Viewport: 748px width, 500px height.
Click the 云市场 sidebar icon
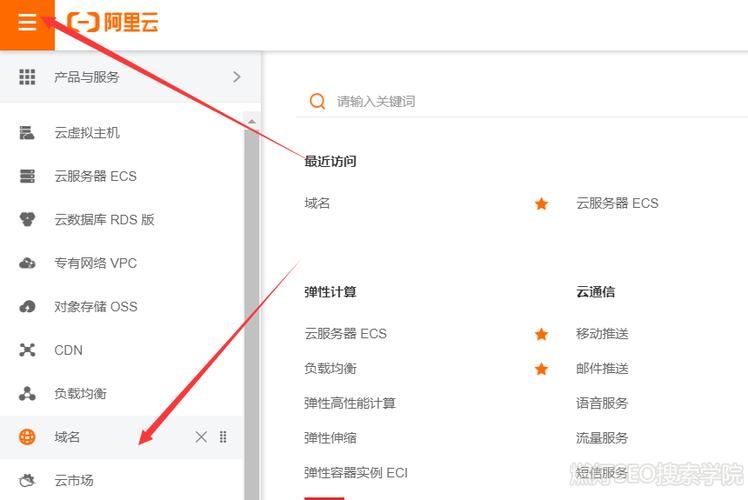click(27, 480)
